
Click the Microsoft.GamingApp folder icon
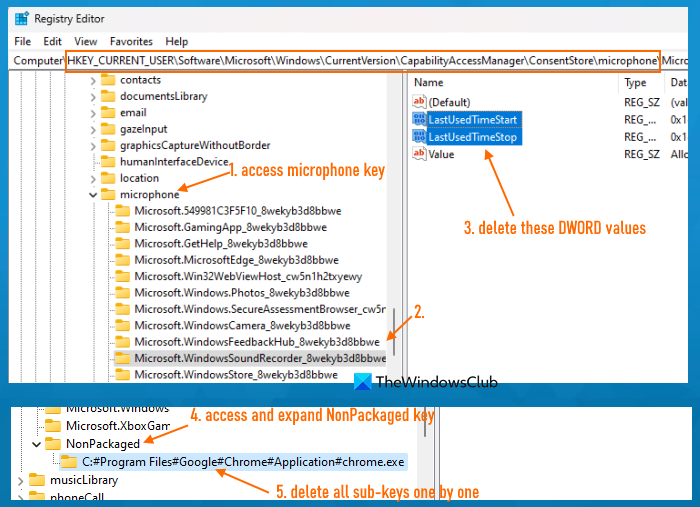(123, 227)
